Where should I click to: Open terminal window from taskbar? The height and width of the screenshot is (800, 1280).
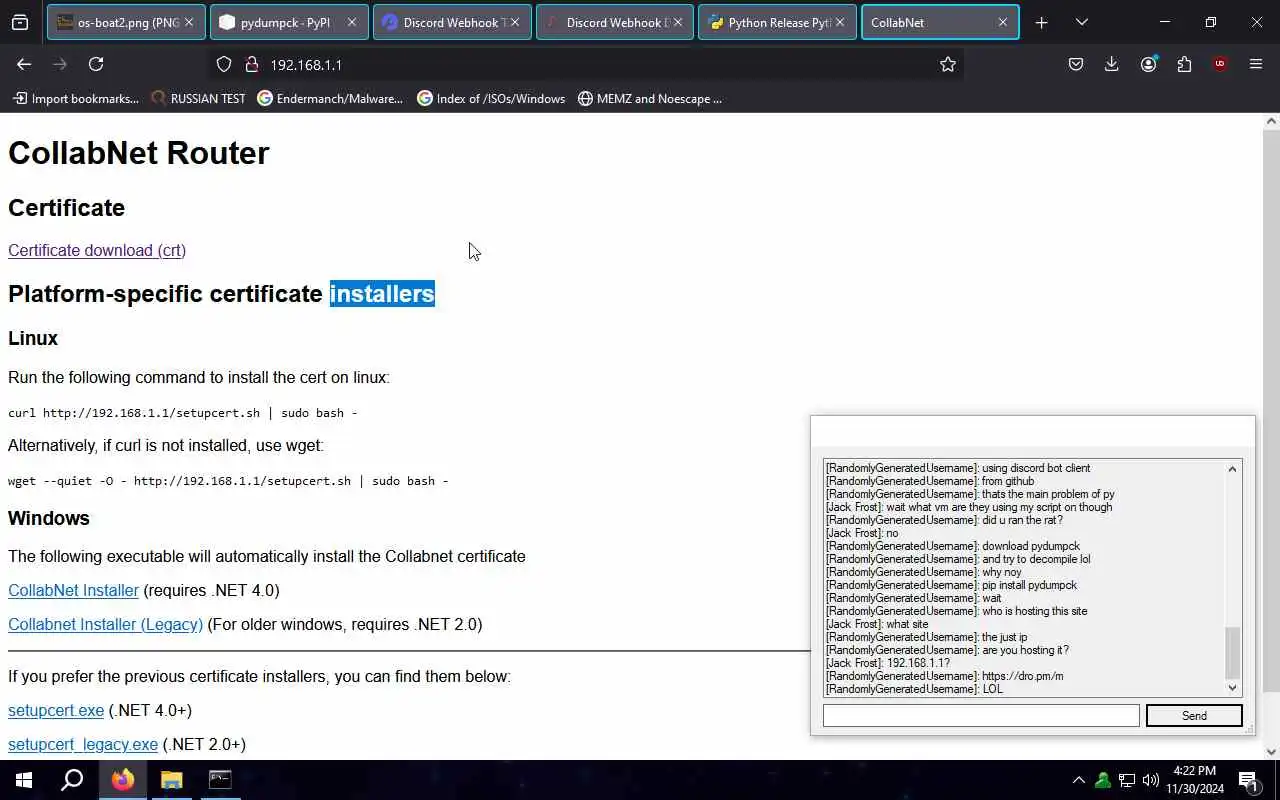pyautogui.click(x=220, y=780)
